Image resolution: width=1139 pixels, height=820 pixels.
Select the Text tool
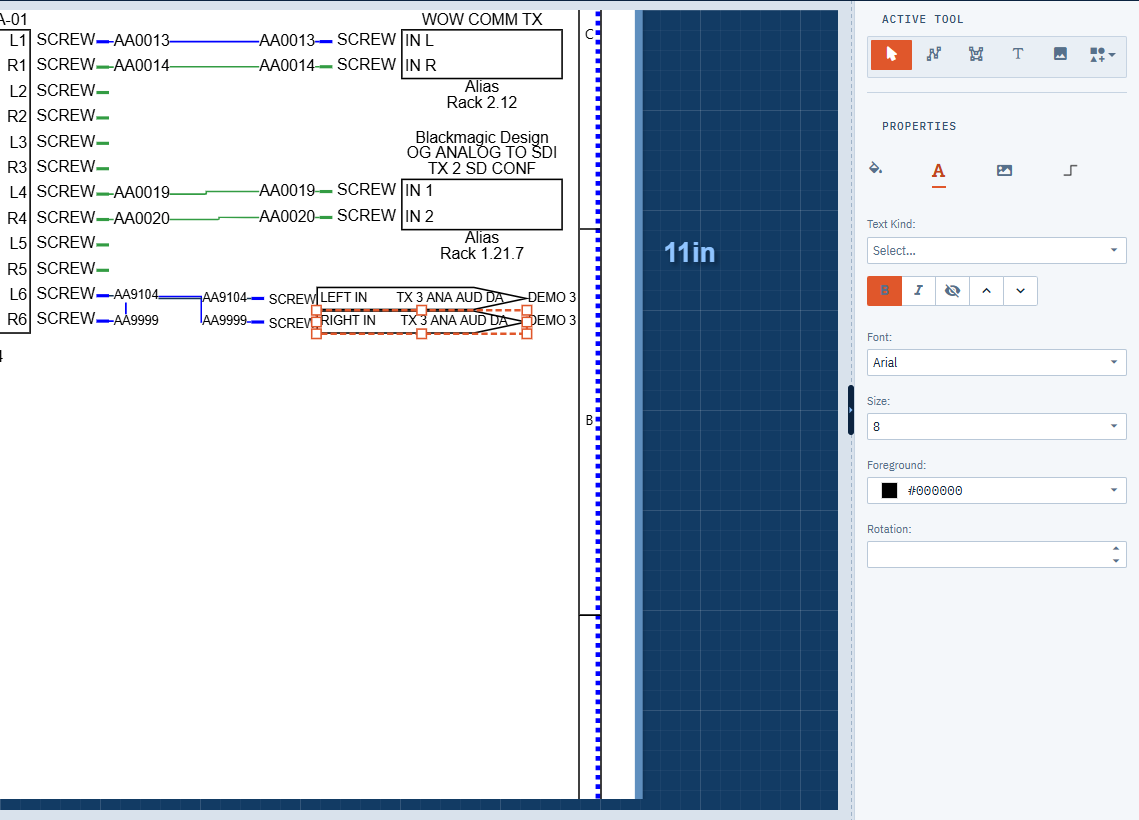1018,54
